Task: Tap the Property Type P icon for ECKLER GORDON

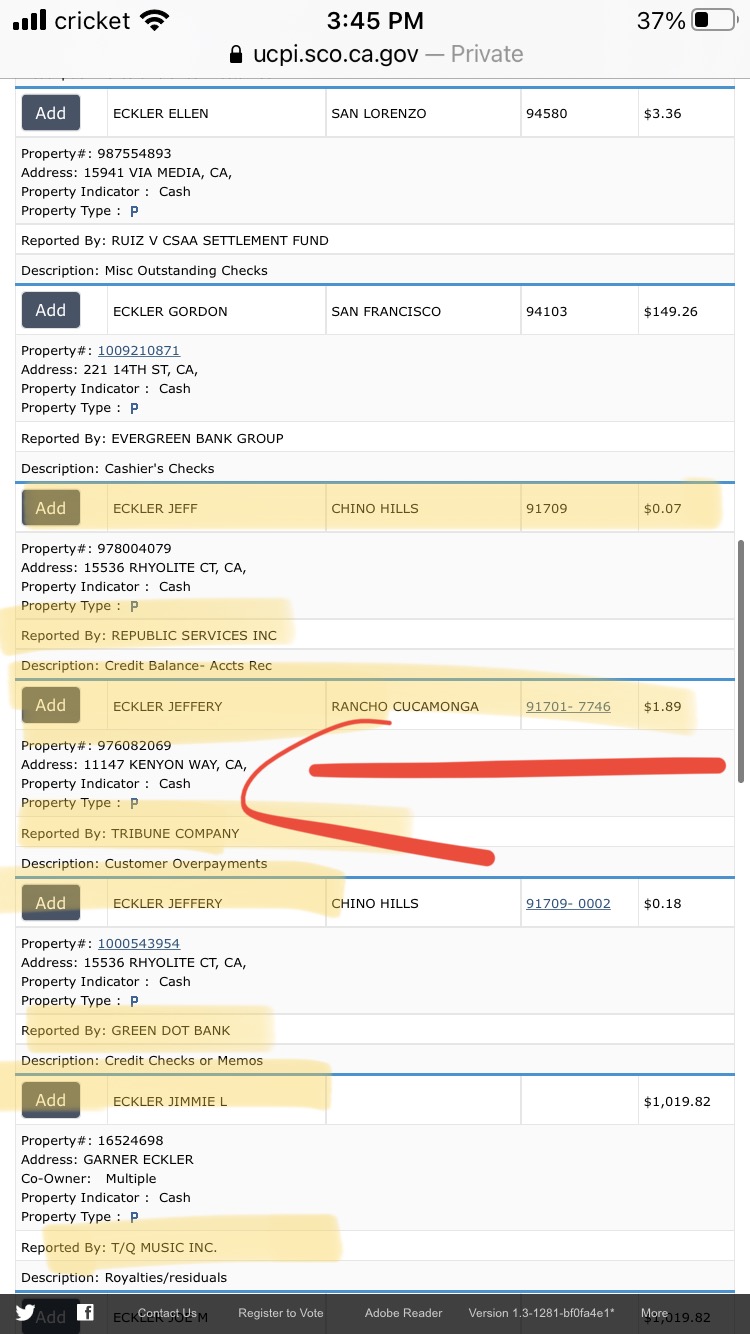Action: [134, 408]
